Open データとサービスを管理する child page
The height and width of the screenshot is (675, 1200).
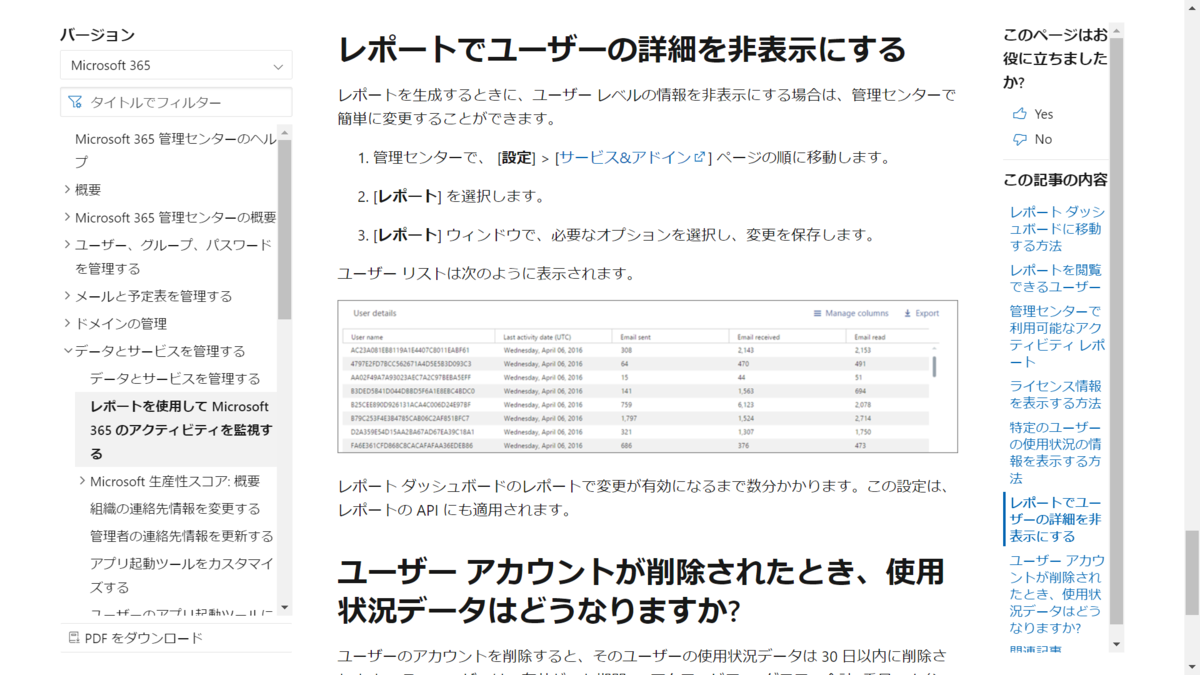tap(175, 378)
